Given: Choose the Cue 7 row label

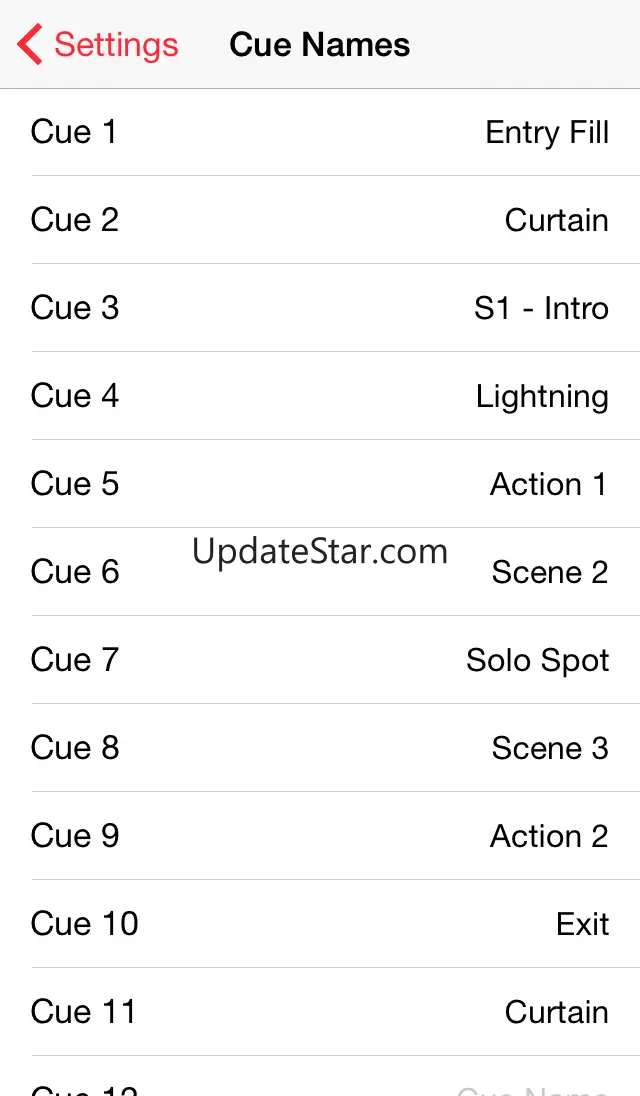Looking at the screenshot, I should (75, 660).
